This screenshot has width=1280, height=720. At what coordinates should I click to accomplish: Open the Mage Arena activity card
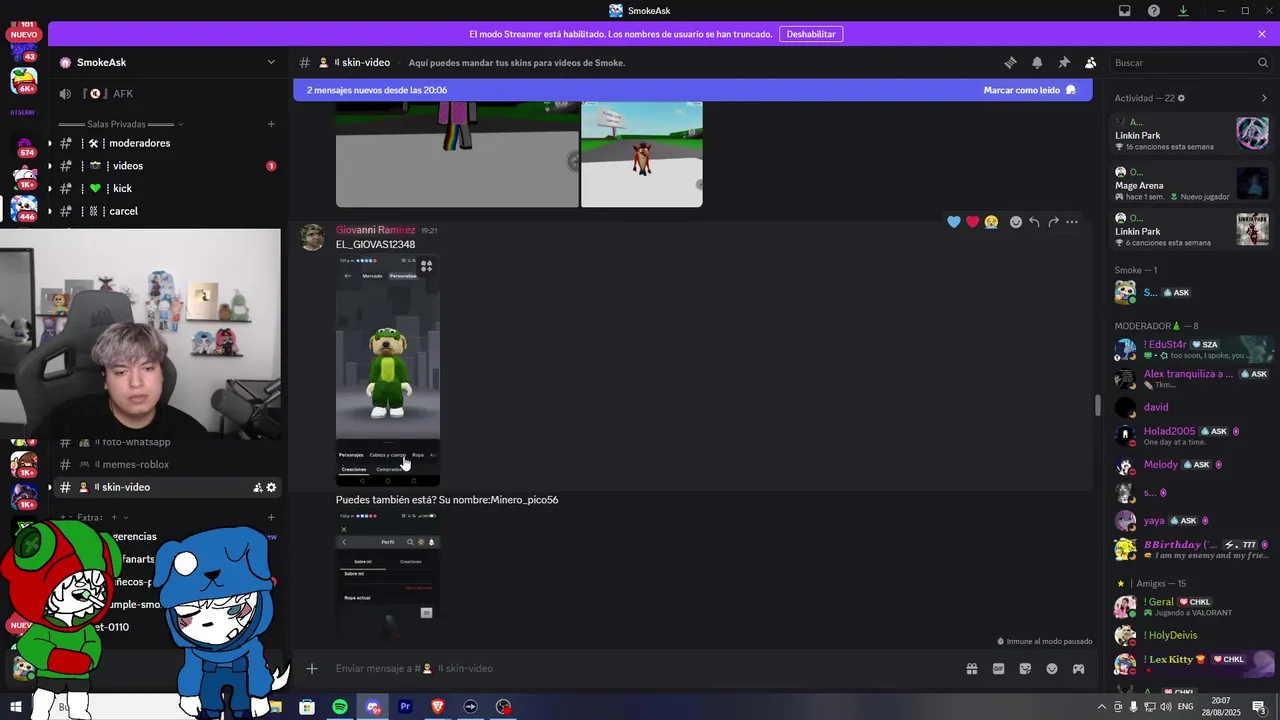1192,184
